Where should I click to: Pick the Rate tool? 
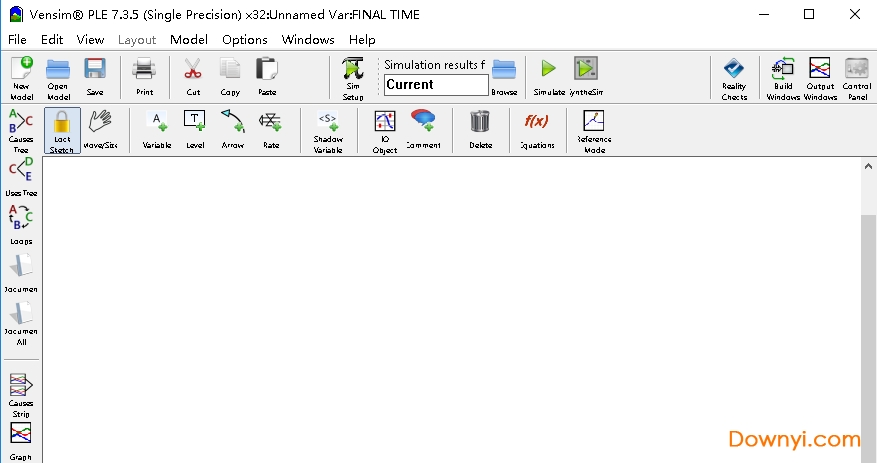click(270, 128)
